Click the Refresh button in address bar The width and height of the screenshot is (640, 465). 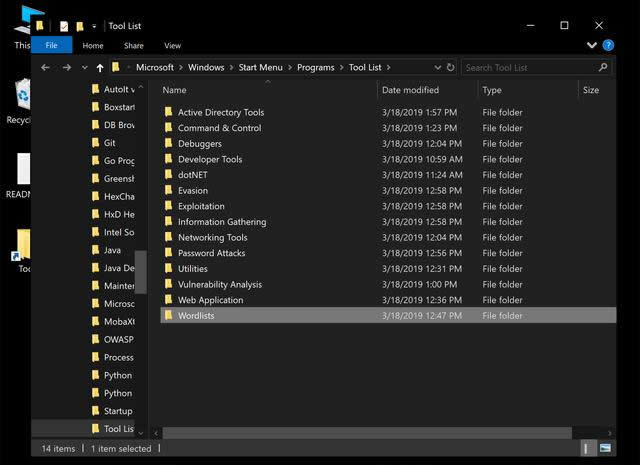[451, 67]
